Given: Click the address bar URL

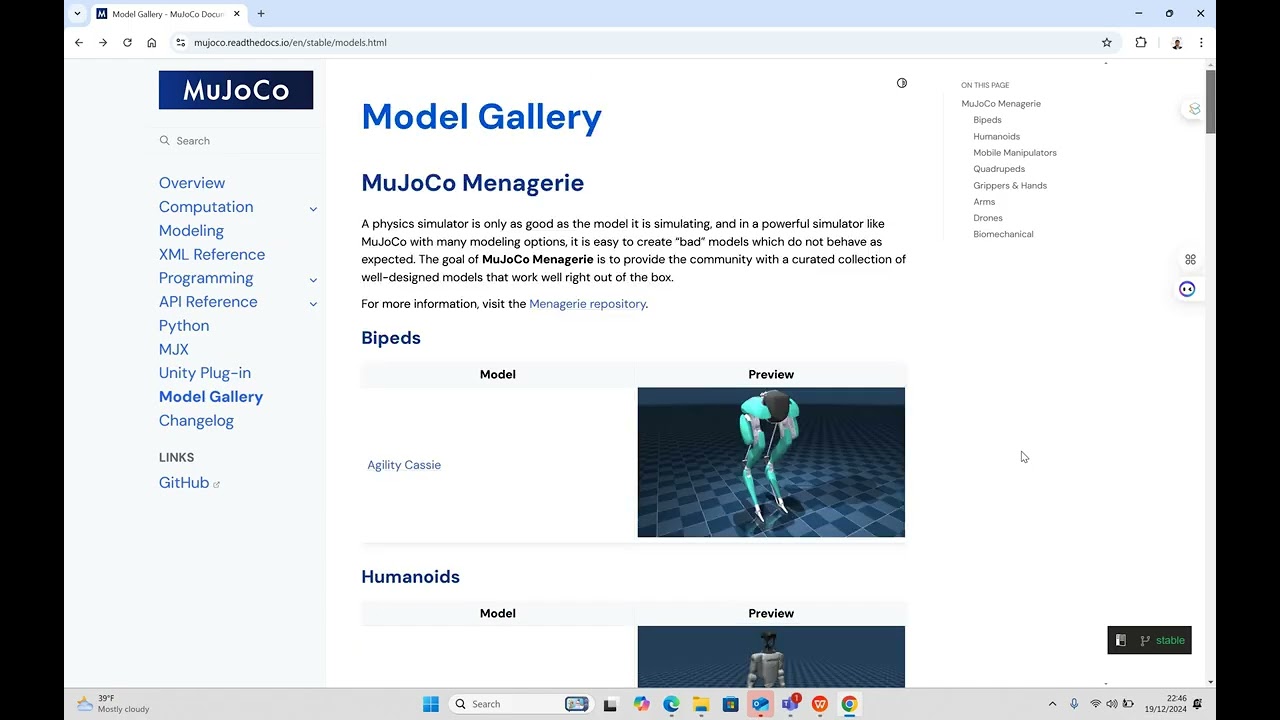Looking at the screenshot, I should (x=290, y=43).
